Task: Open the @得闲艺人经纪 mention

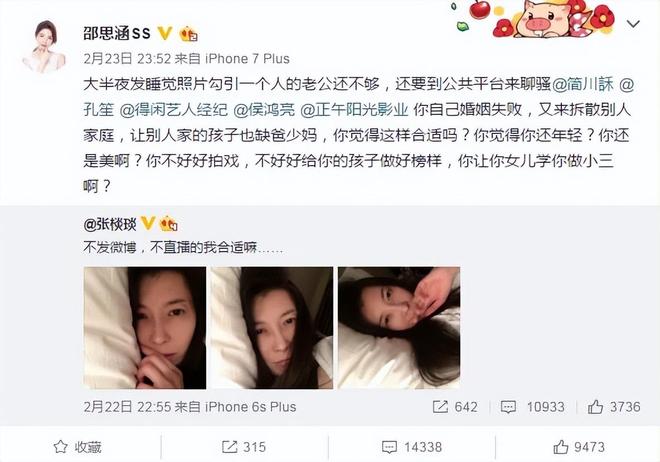Action: [x=173, y=110]
